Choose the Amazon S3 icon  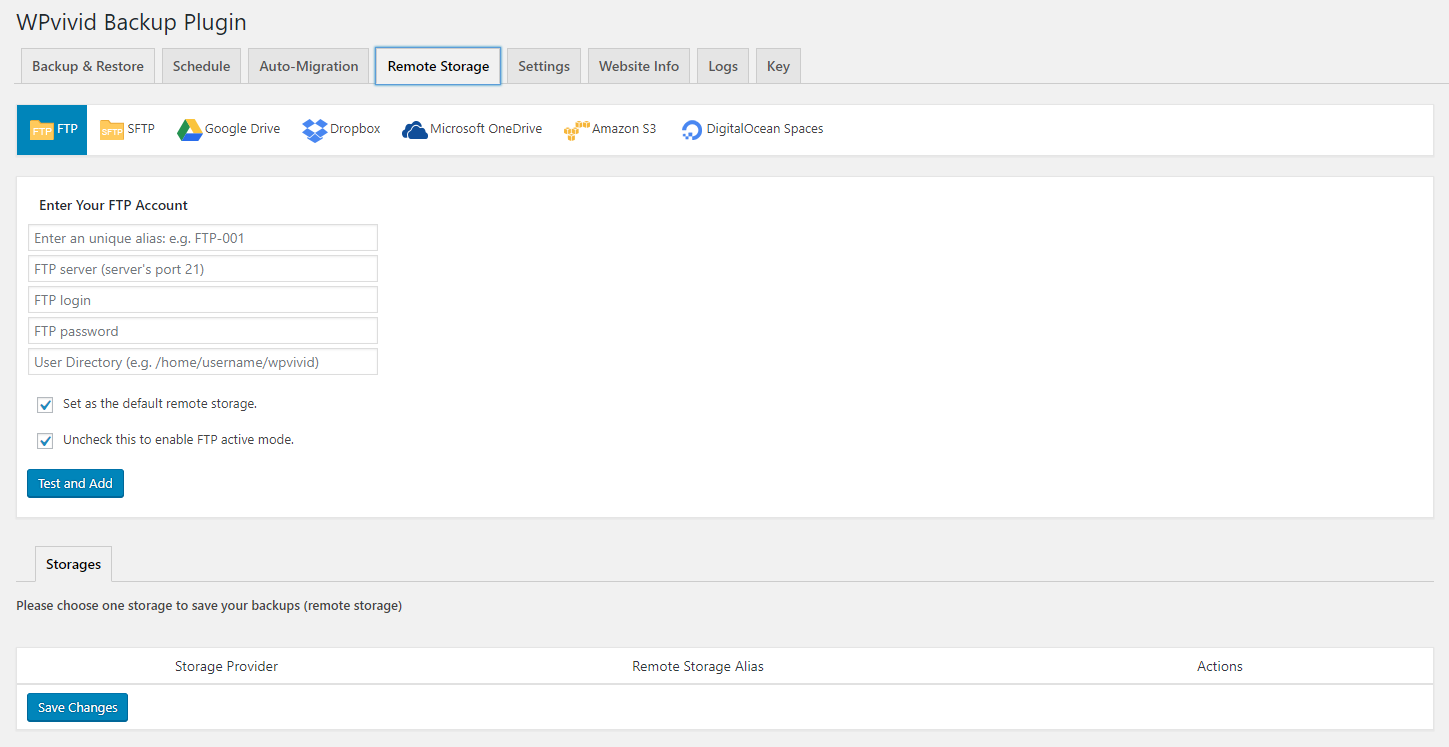[575, 130]
